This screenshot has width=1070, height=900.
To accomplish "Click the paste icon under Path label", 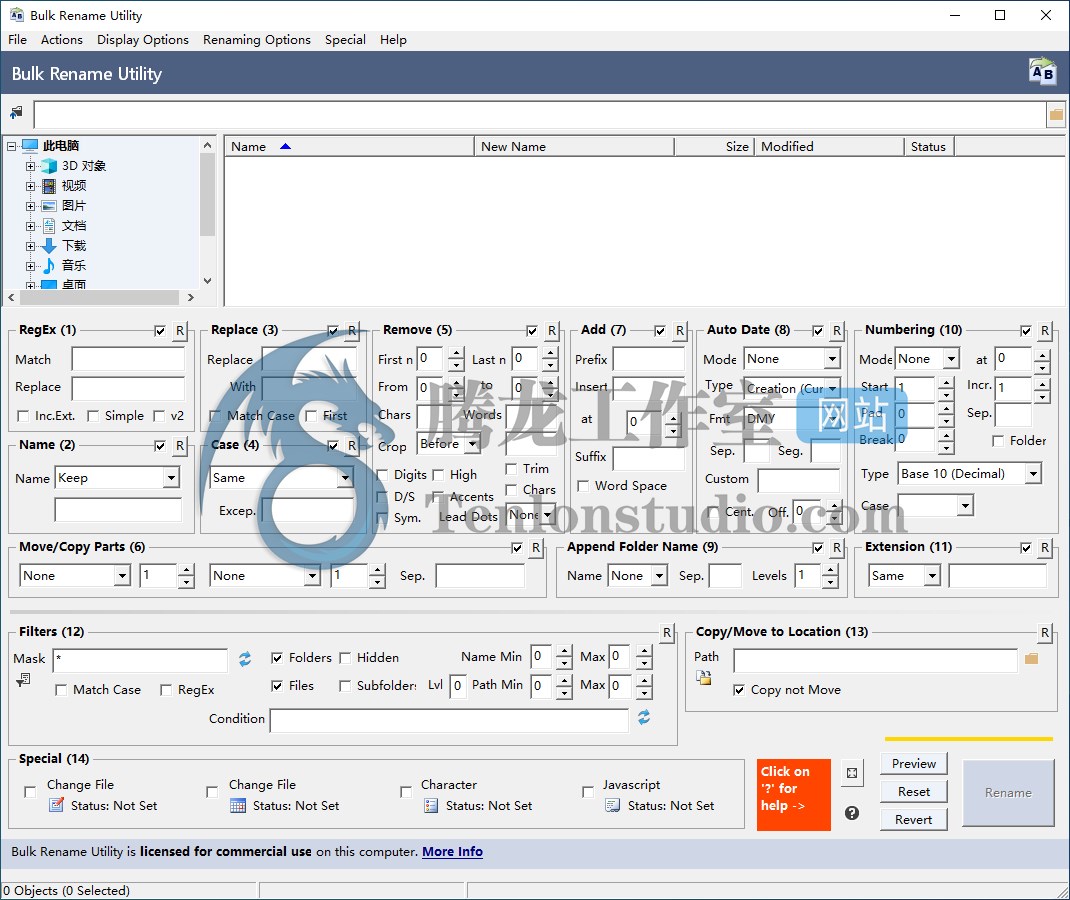I will tap(704, 678).
